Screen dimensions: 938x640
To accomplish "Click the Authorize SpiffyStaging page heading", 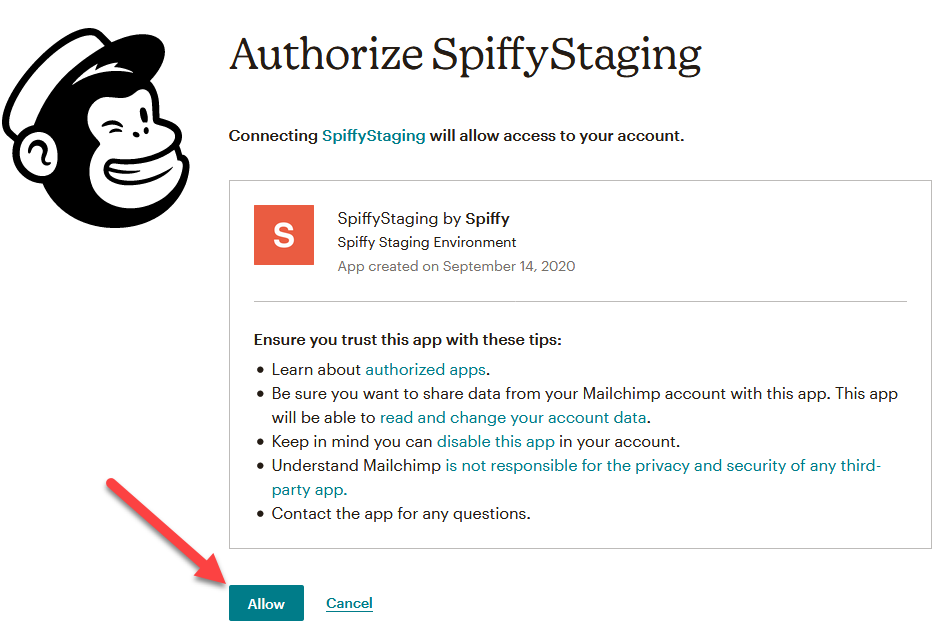I will pyautogui.click(x=465, y=55).
